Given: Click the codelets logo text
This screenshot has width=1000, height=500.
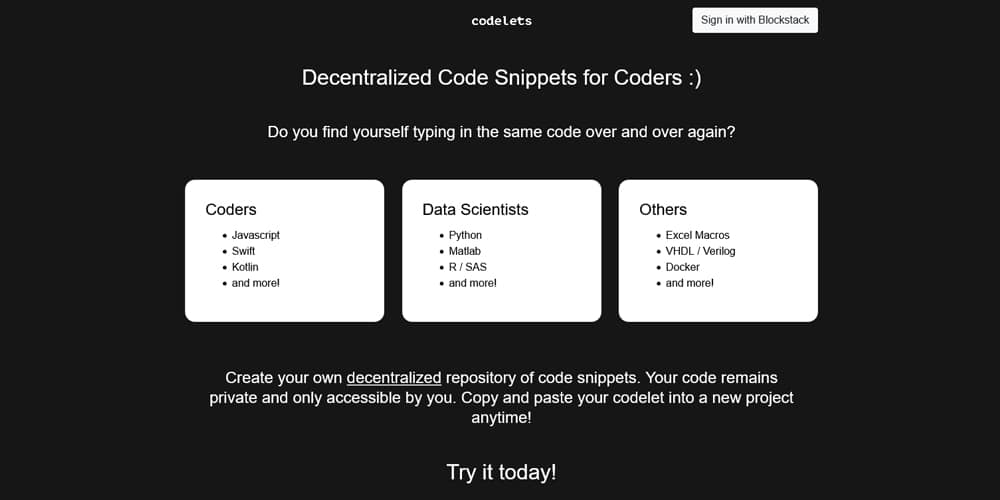Looking at the screenshot, I should [x=501, y=20].
